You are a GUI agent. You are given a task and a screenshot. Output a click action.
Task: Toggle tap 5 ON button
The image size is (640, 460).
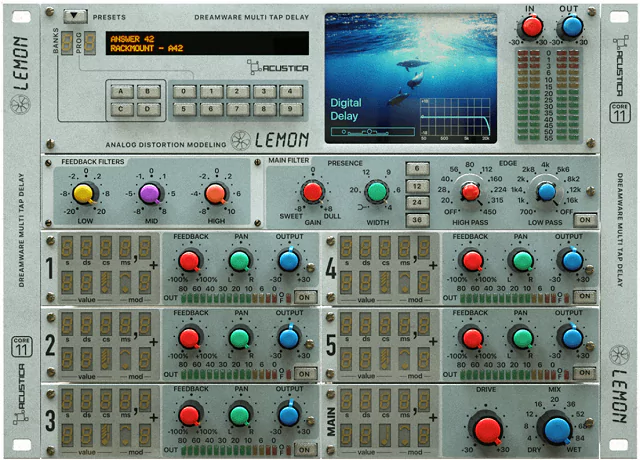[584, 372]
